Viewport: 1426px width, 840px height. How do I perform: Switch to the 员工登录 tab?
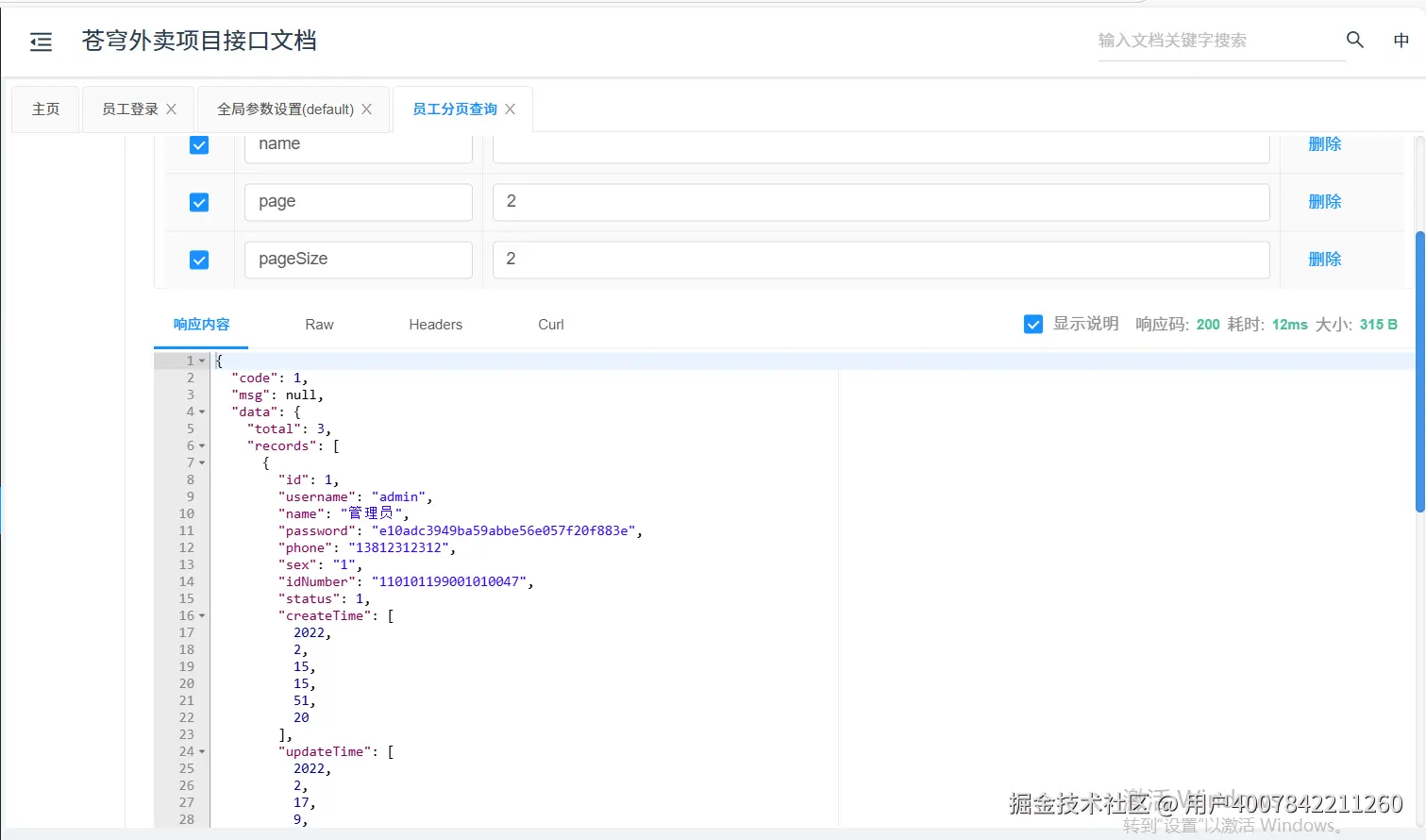coord(130,109)
